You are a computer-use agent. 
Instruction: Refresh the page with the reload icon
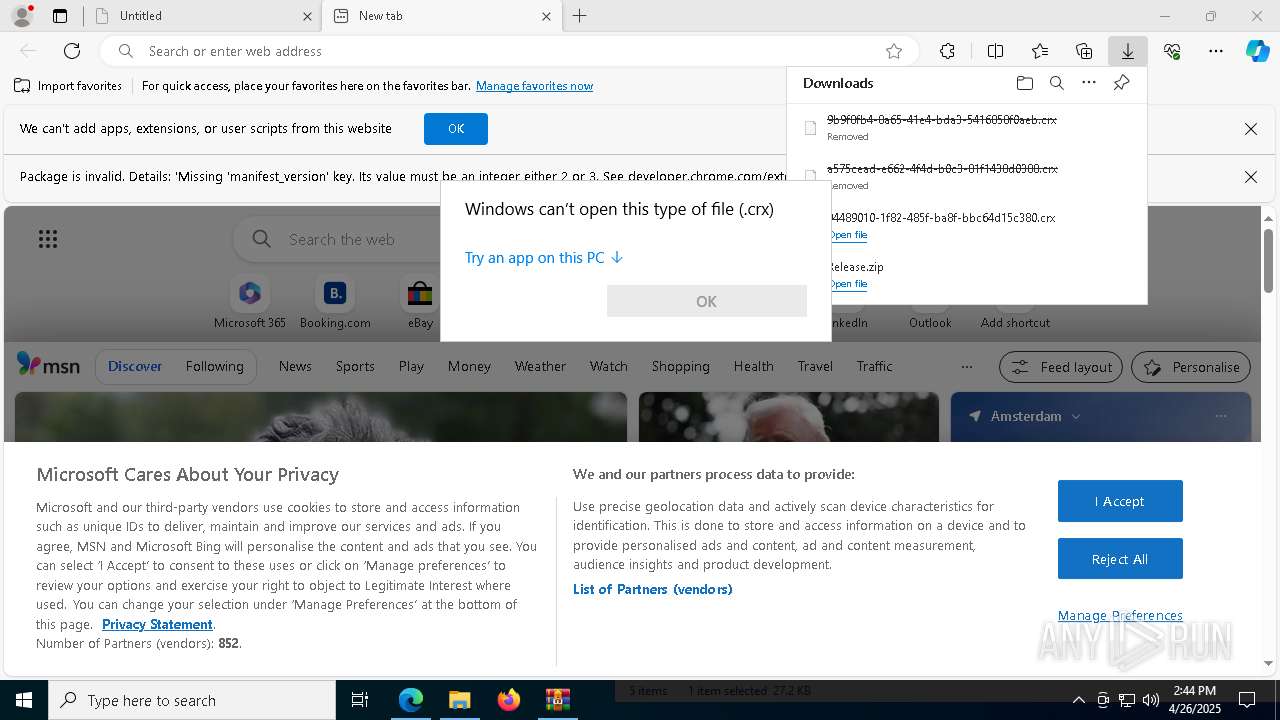(x=72, y=51)
